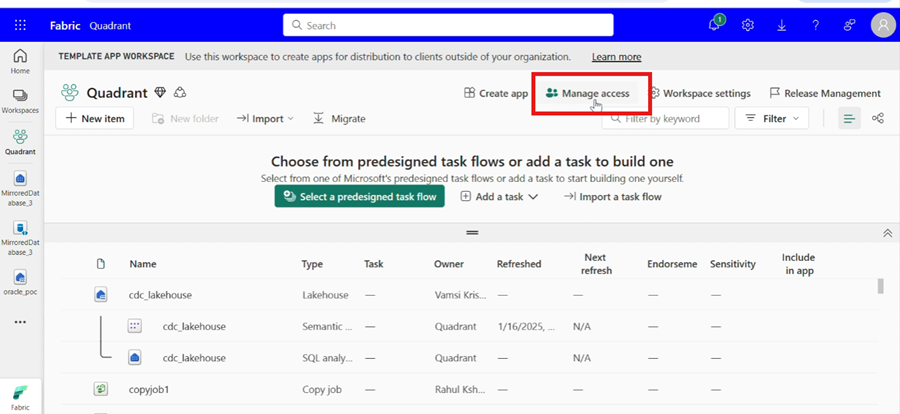Click the Task column header
Screen dimensions: 900x414
(374, 264)
